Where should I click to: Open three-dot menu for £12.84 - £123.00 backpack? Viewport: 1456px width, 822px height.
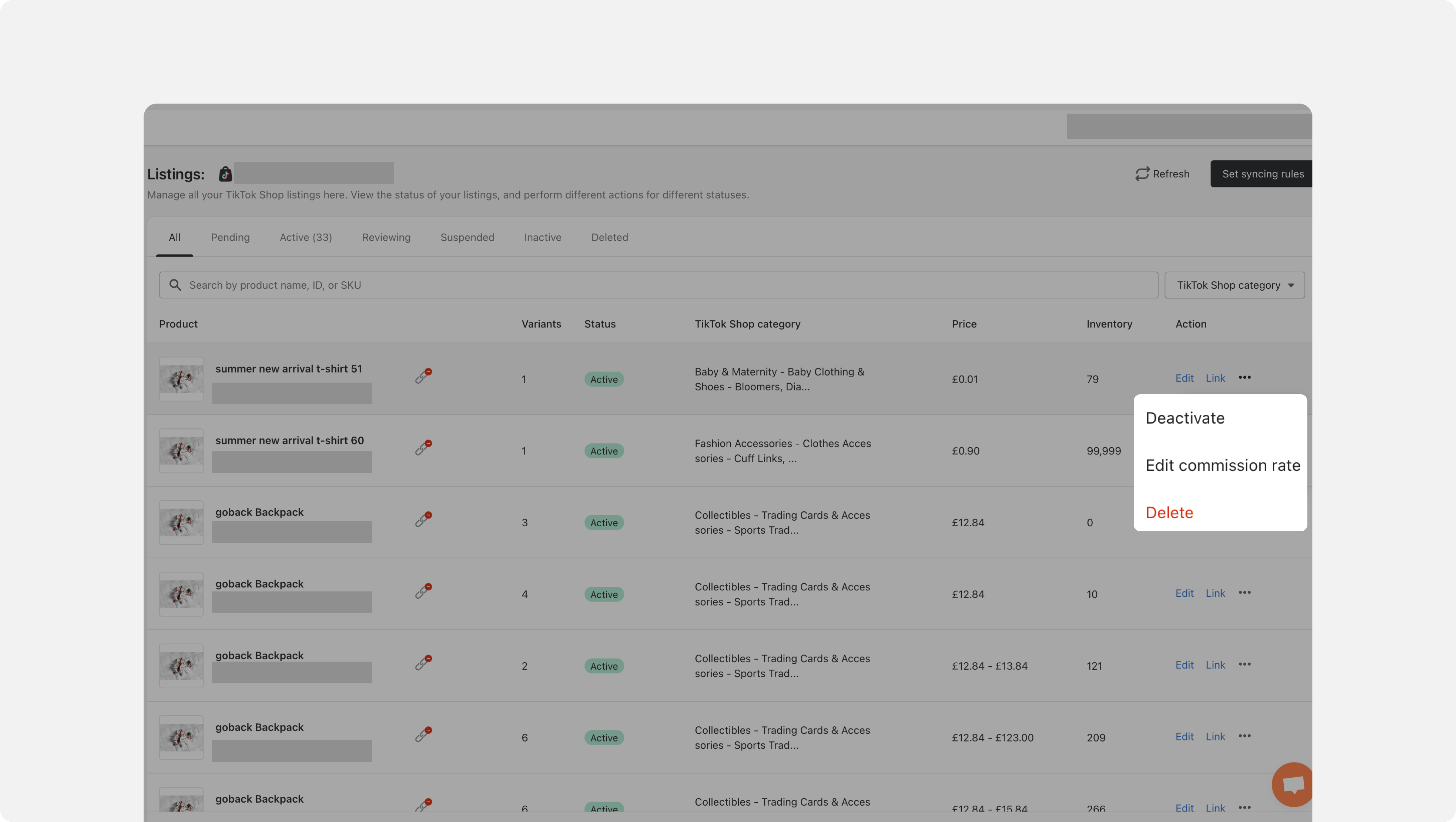(1245, 736)
